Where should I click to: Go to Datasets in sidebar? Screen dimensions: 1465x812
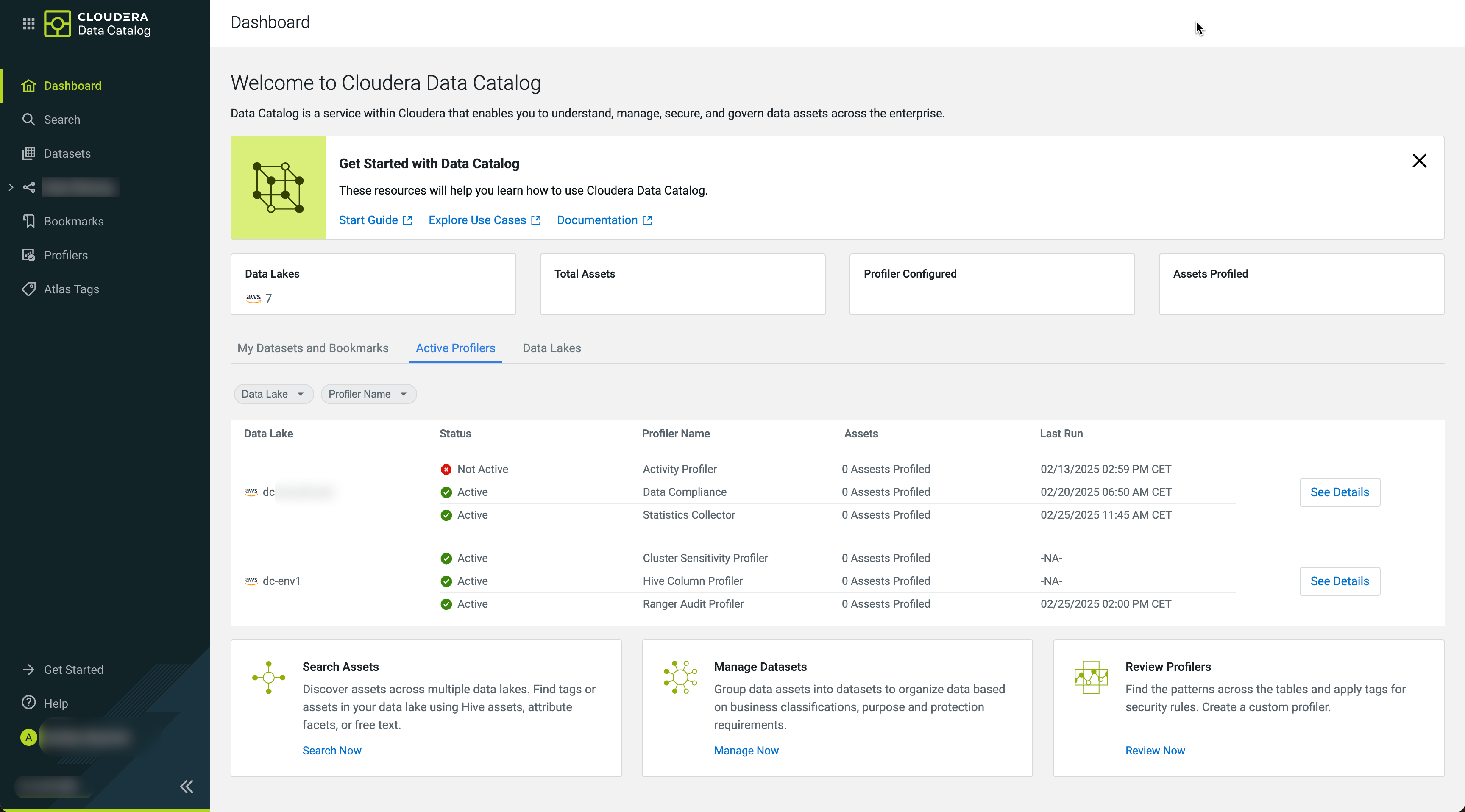pyautogui.click(x=67, y=153)
